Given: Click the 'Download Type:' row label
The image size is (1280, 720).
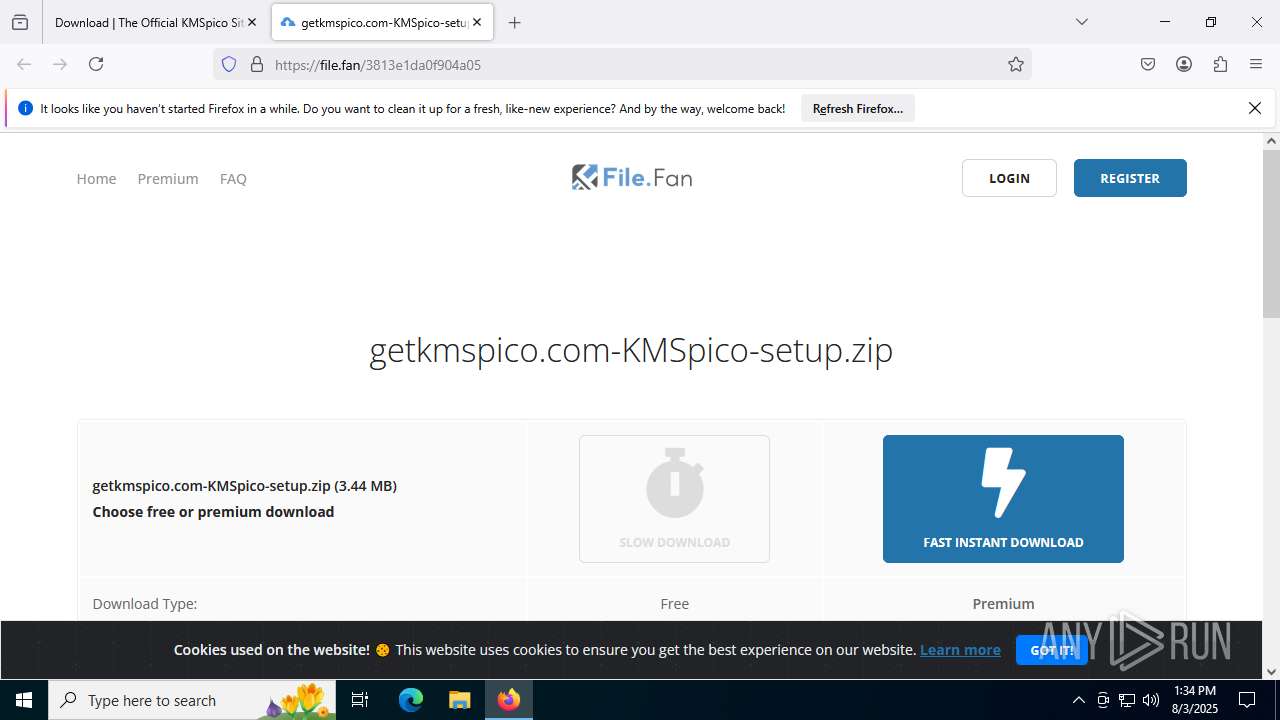Looking at the screenshot, I should tap(145, 603).
